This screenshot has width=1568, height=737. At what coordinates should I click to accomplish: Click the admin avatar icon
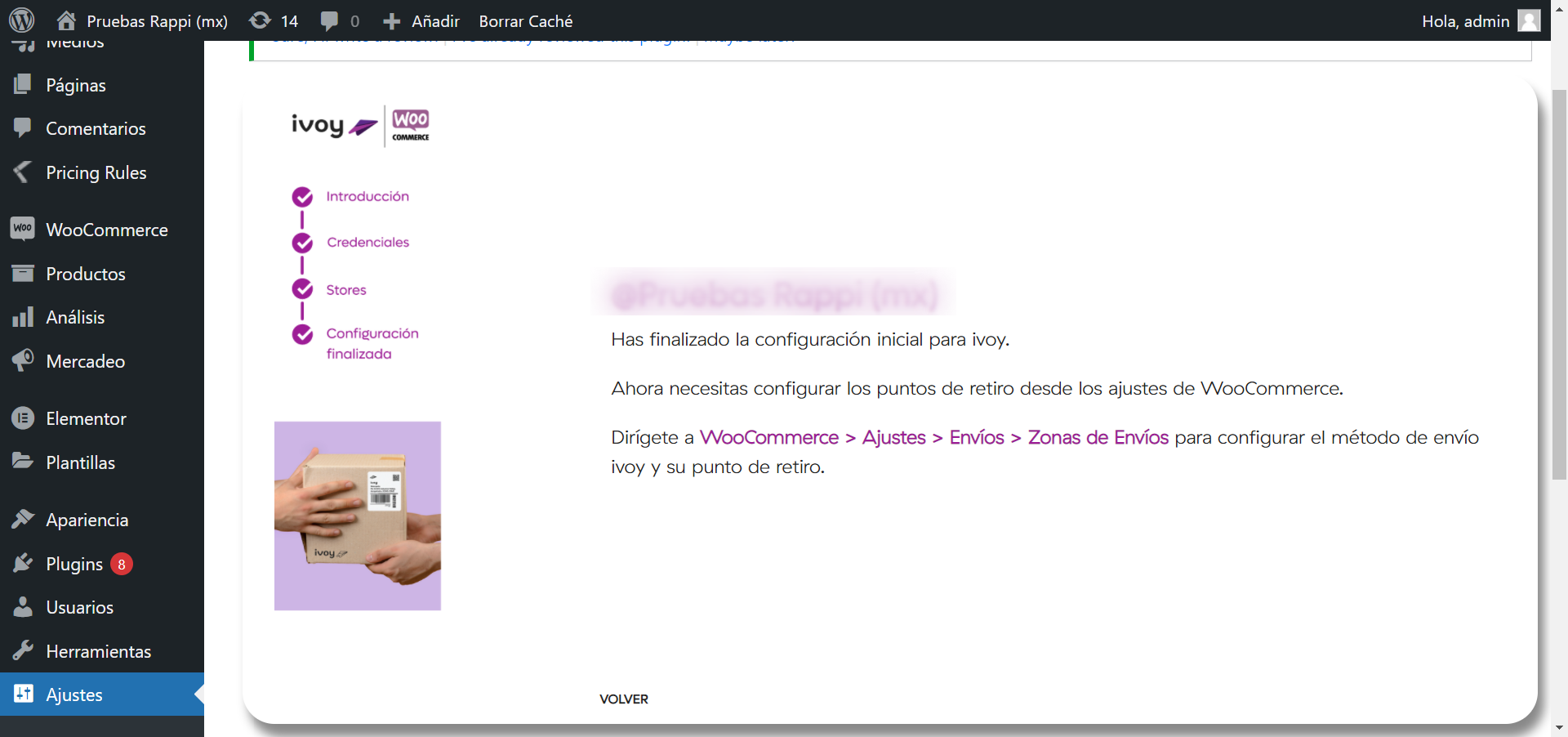pos(1529,20)
